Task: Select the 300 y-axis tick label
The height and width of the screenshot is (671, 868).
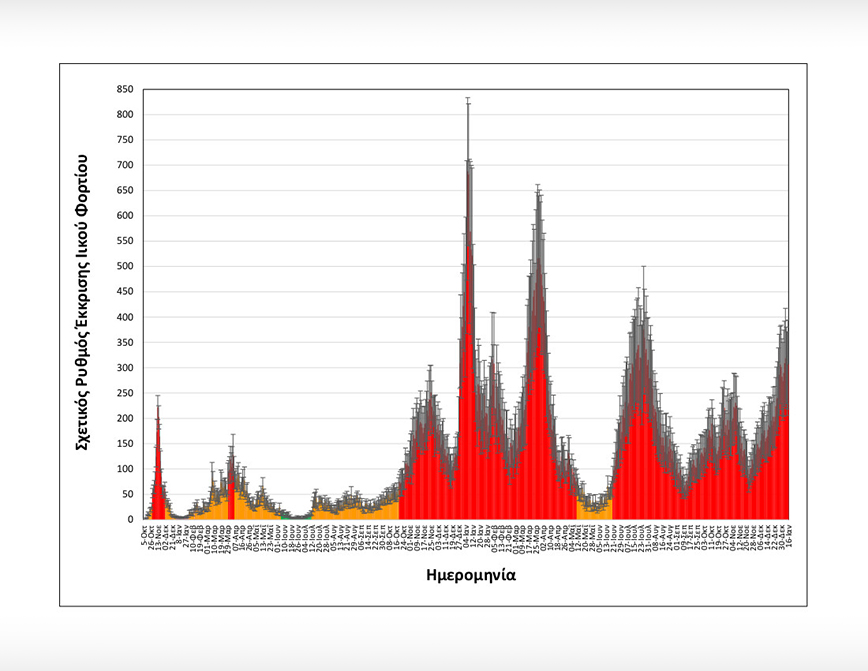Action: pos(125,368)
